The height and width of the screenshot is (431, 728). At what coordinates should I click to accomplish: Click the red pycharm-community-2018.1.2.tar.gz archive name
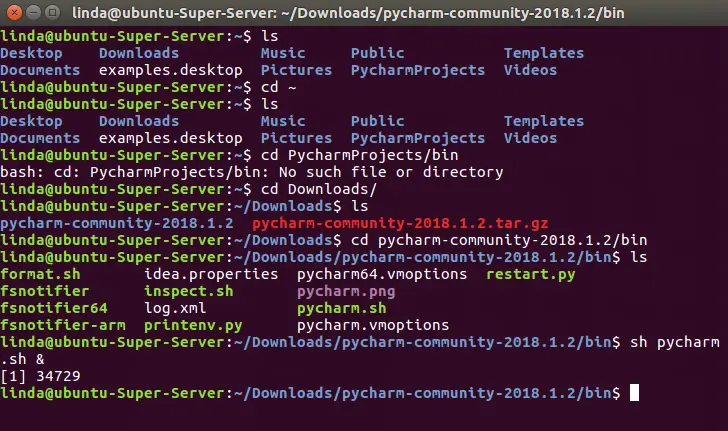[400, 223]
